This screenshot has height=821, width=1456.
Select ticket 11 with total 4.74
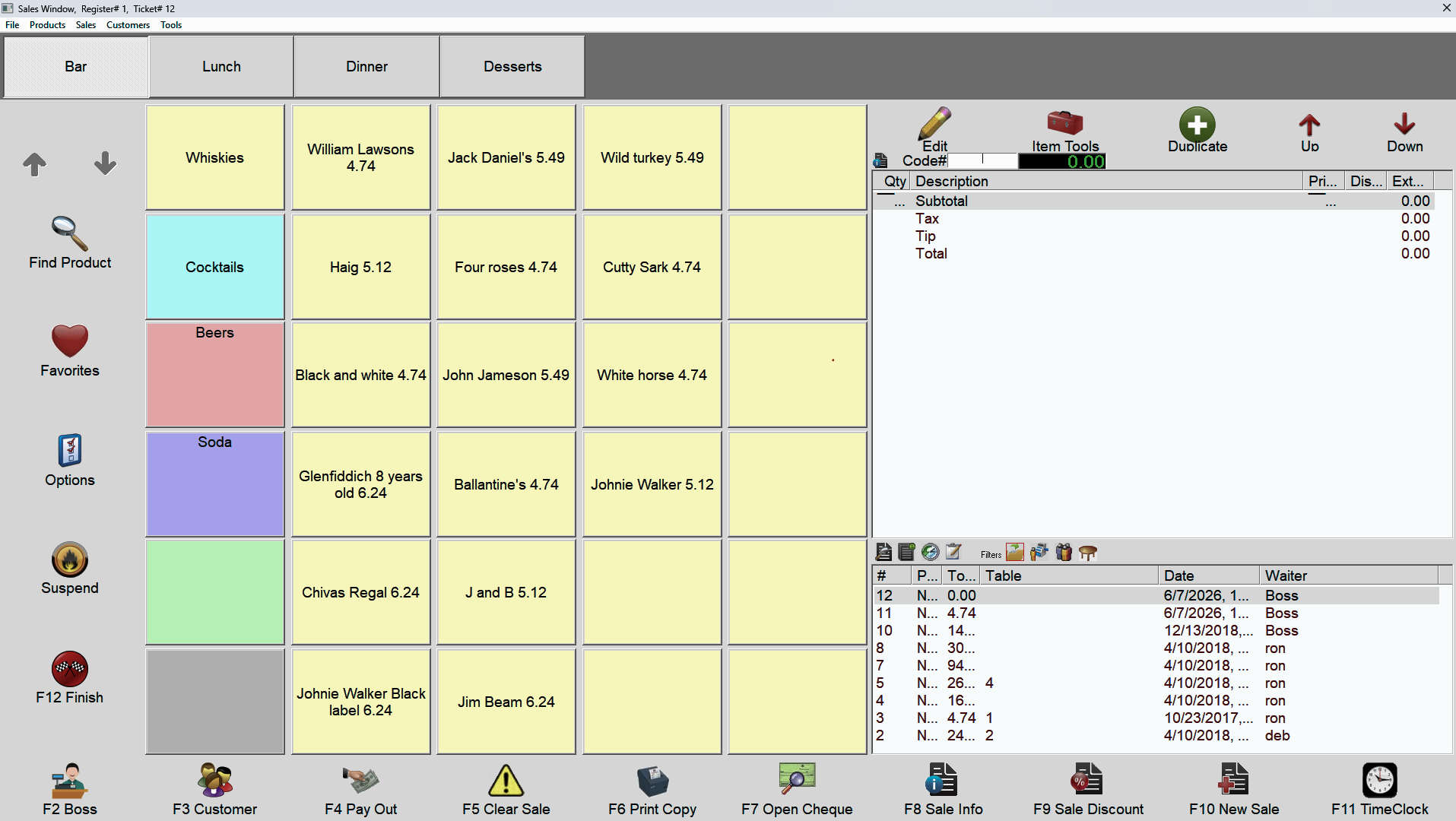[x=1156, y=613]
